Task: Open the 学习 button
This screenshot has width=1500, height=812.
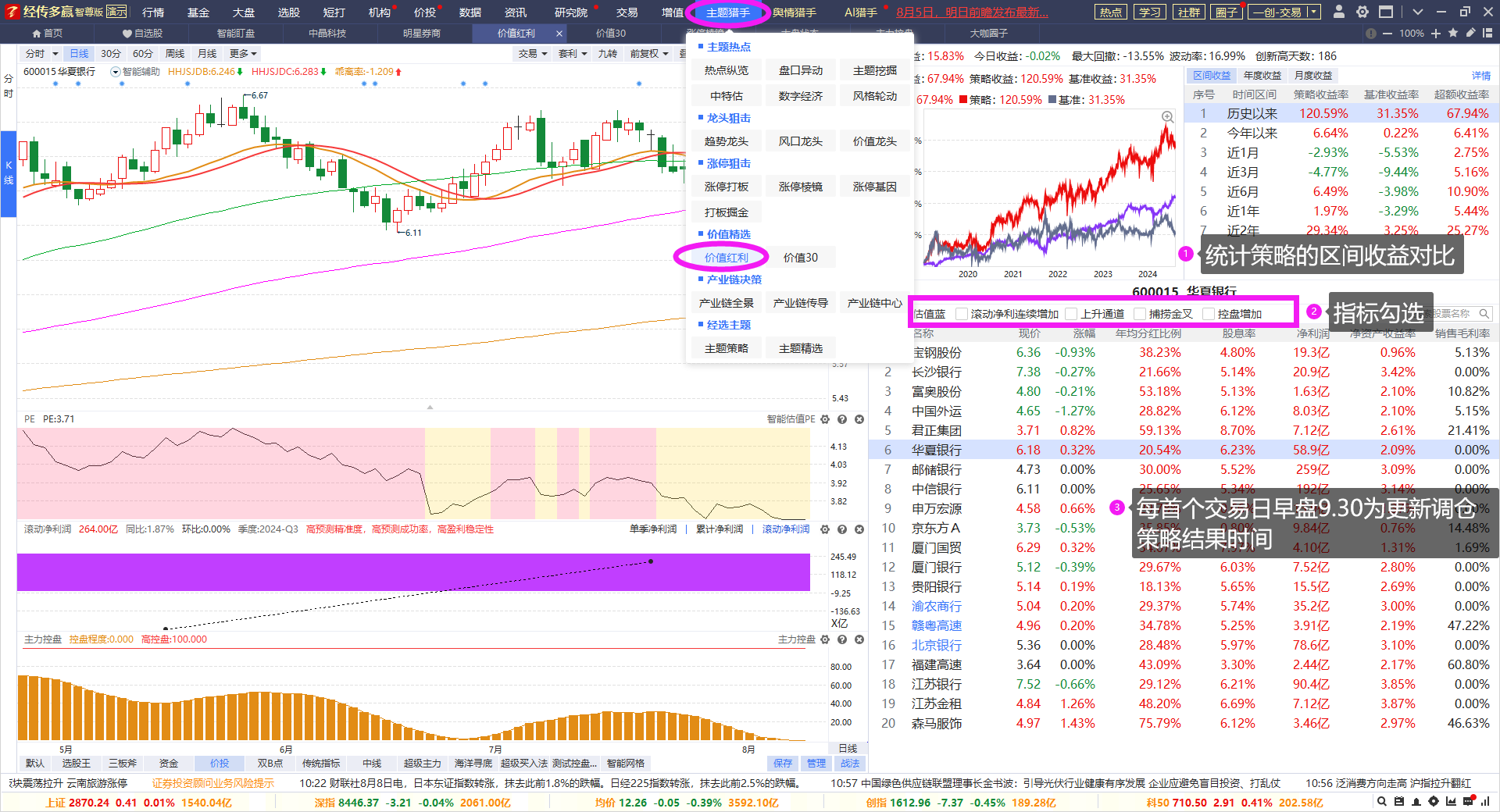Action: click(x=1150, y=12)
